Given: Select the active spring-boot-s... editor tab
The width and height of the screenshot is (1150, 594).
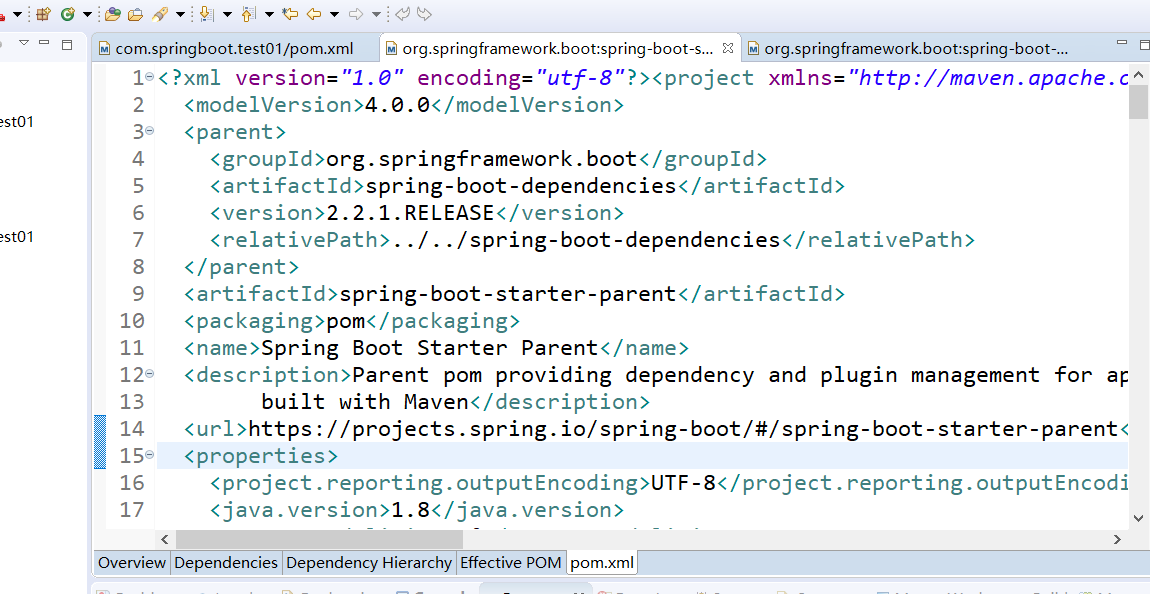Looking at the screenshot, I should tap(558, 48).
